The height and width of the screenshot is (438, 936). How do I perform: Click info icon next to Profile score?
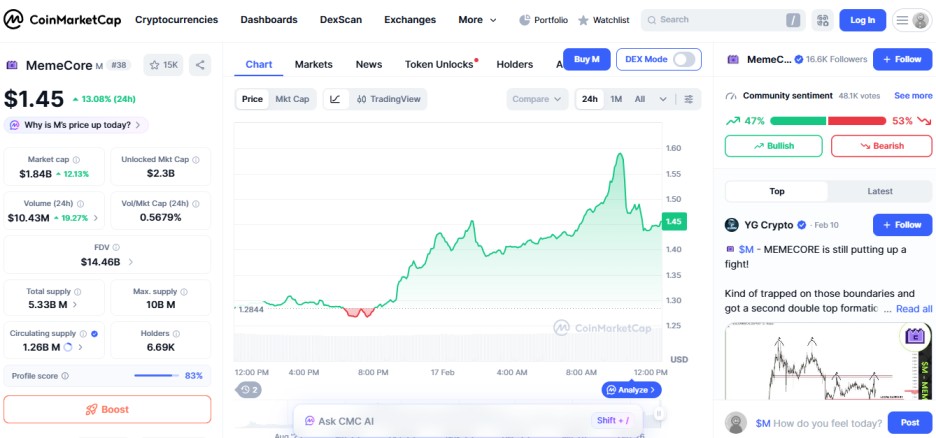[65, 376]
